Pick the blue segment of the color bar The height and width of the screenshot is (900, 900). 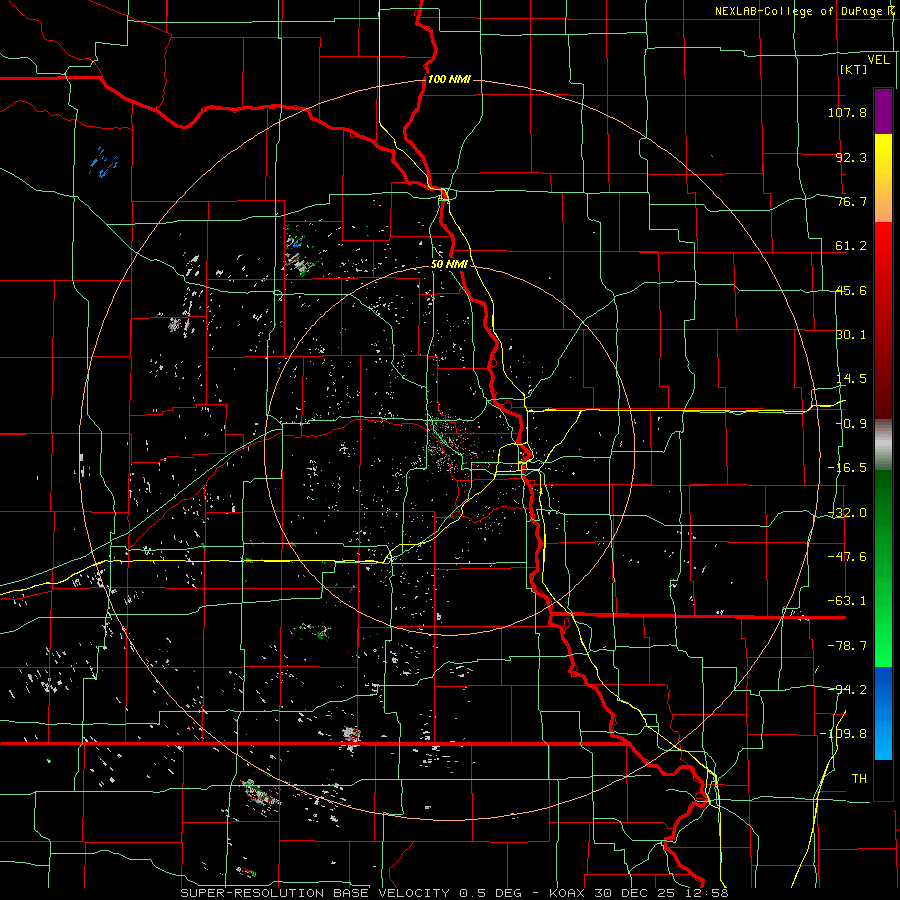pyautogui.click(x=883, y=713)
